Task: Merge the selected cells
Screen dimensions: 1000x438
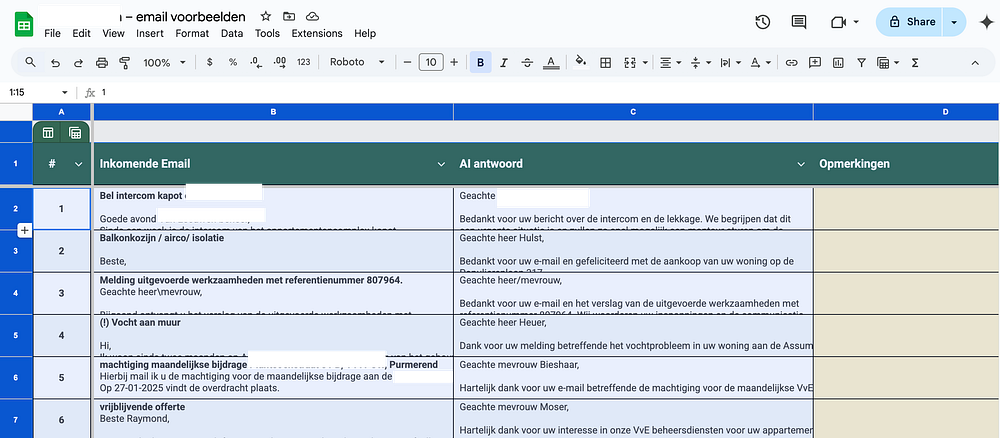Action: (630, 62)
